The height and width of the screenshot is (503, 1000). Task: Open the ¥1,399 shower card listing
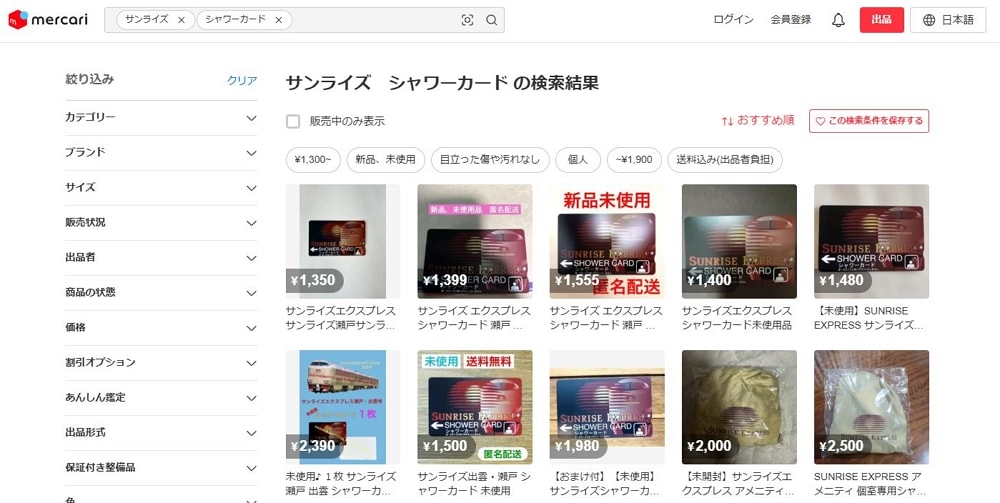475,242
